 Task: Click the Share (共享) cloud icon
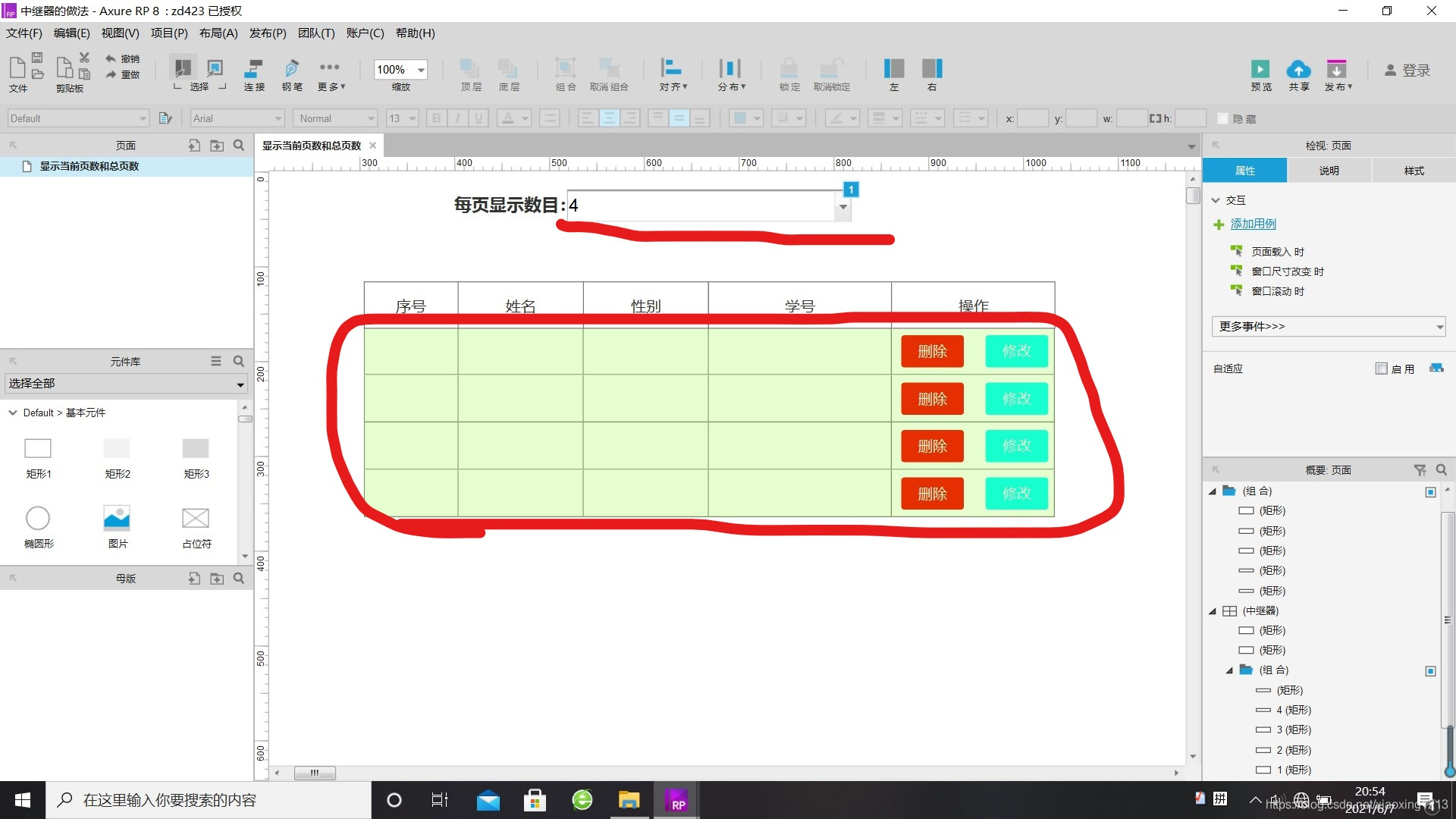1298,69
